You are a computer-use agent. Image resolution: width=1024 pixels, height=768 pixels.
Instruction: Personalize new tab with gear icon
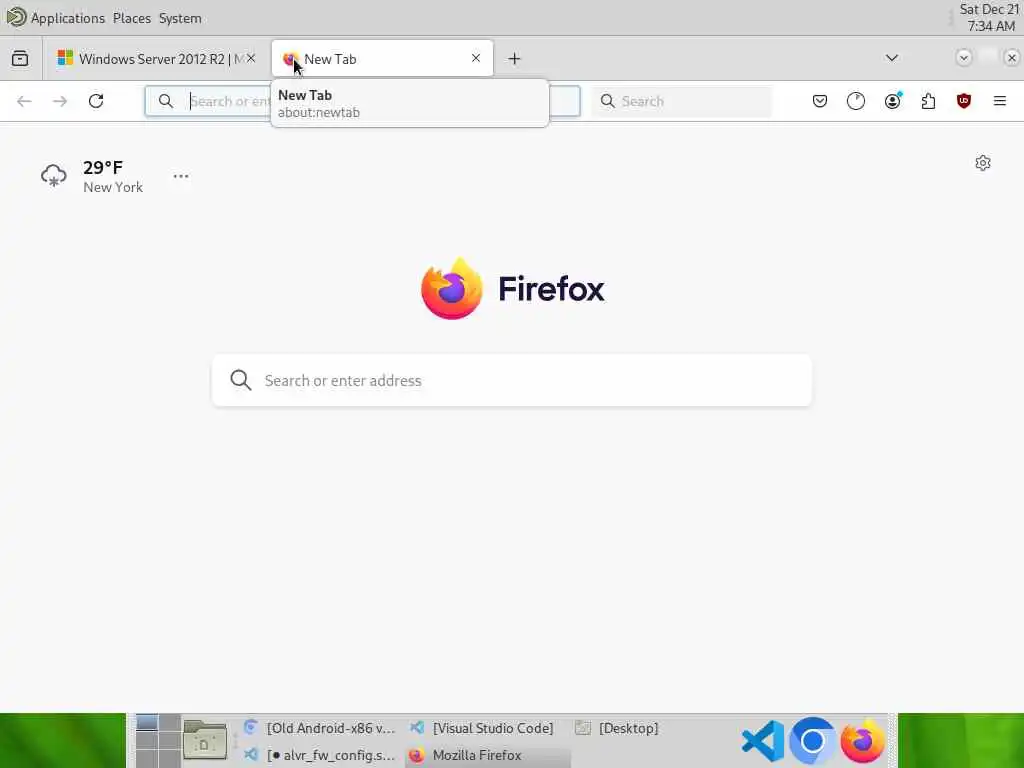click(983, 163)
